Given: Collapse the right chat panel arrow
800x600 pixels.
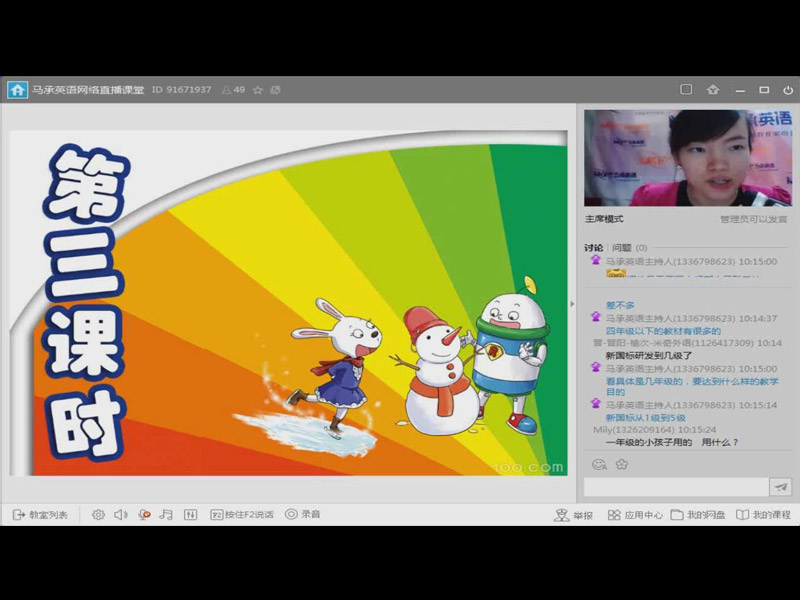Looking at the screenshot, I should [x=573, y=303].
